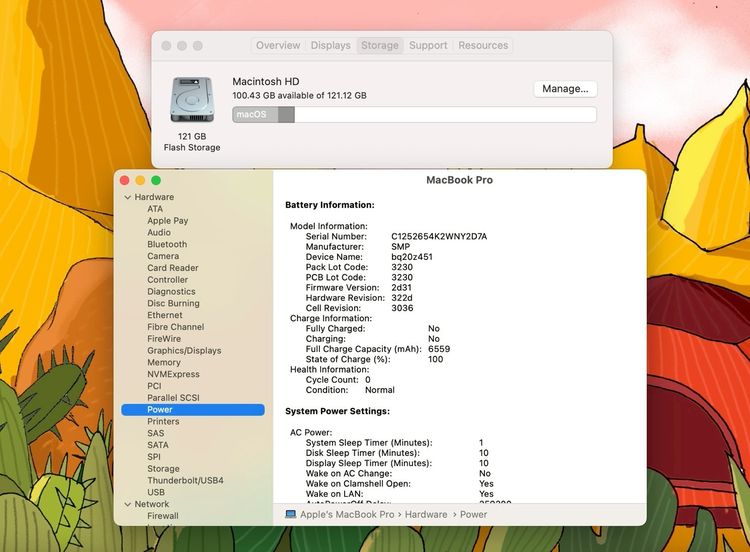Image resolution: width=750 pixels, height=552 pixels.
Task: Select SPI in the sidebar
Action: tap(154, 457)
